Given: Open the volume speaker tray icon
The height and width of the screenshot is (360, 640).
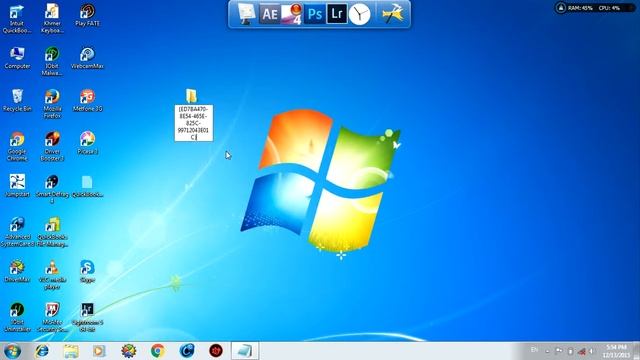Looking at the screenshot, I should pyautogui.click(x=591, y=351).
